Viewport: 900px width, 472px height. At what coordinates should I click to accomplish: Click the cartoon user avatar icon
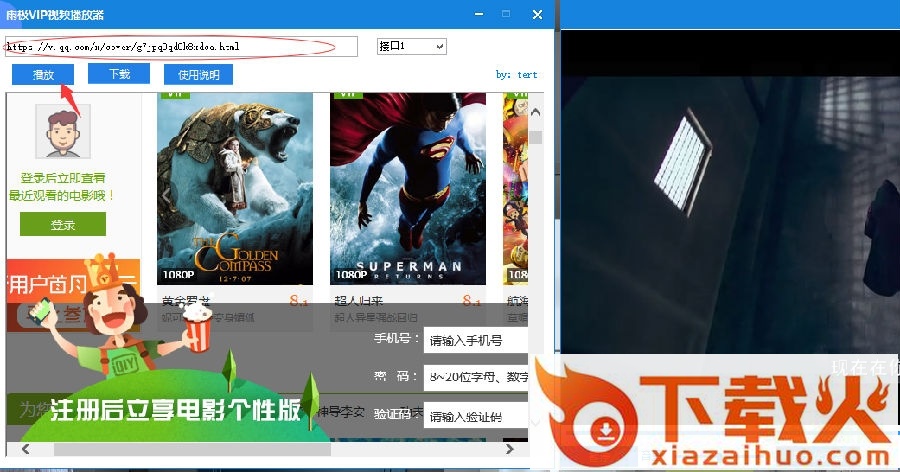point(63,131)
